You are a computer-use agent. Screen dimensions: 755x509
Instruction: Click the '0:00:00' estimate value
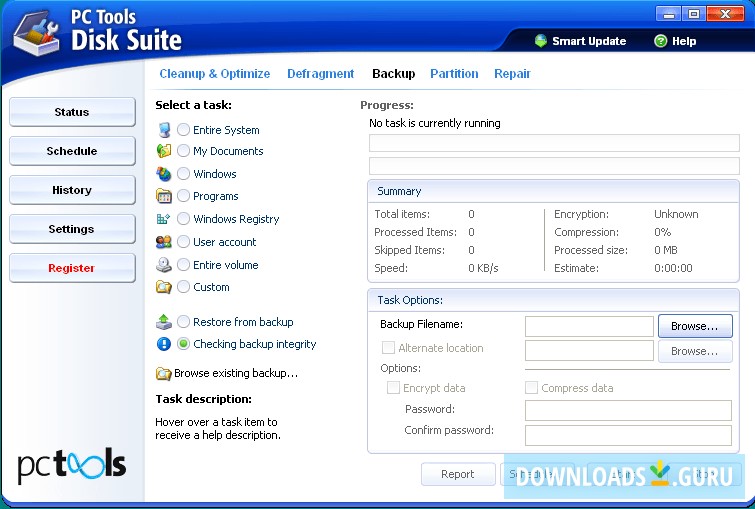click(673, 268)
